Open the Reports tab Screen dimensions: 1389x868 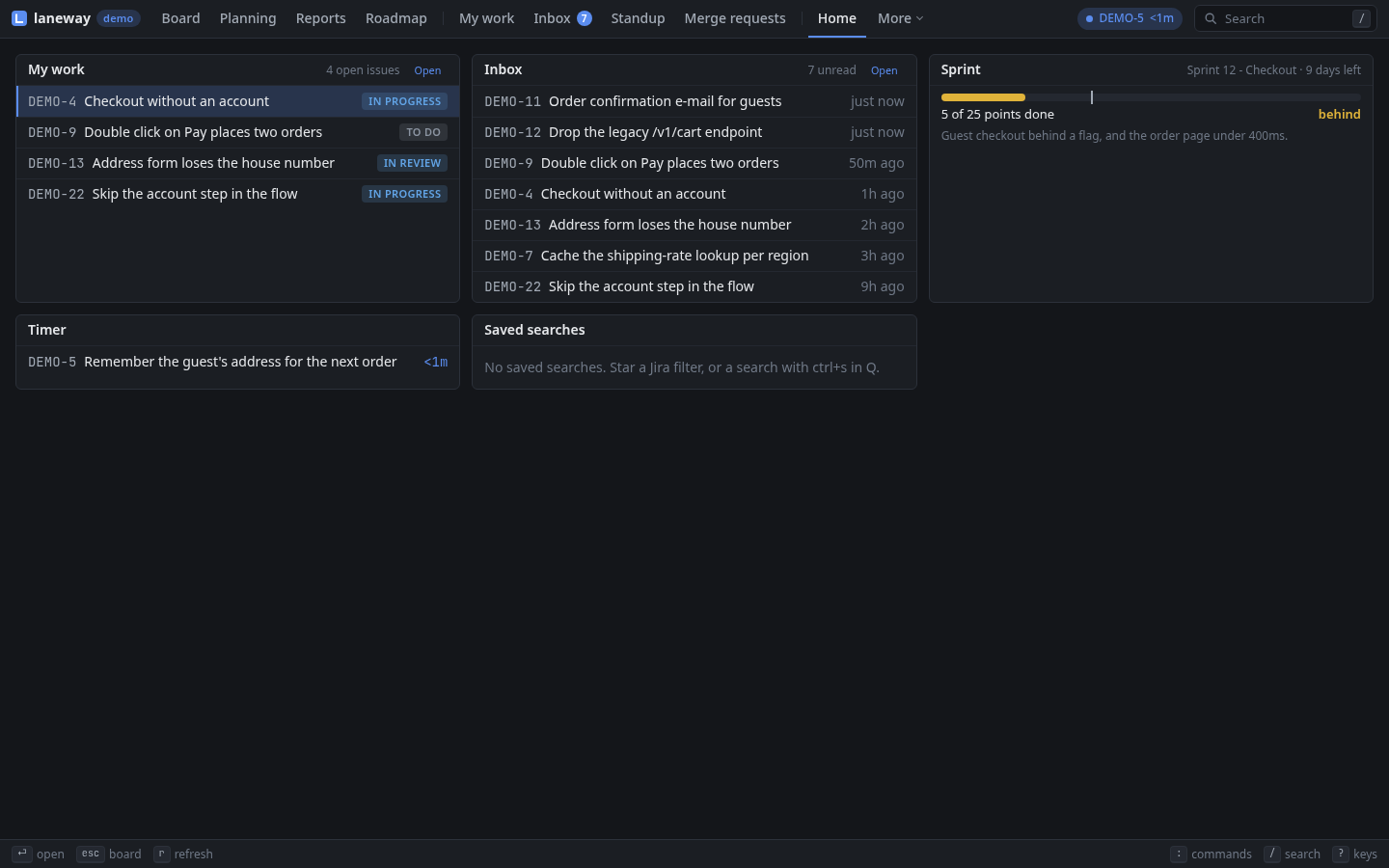pos(320,18)
